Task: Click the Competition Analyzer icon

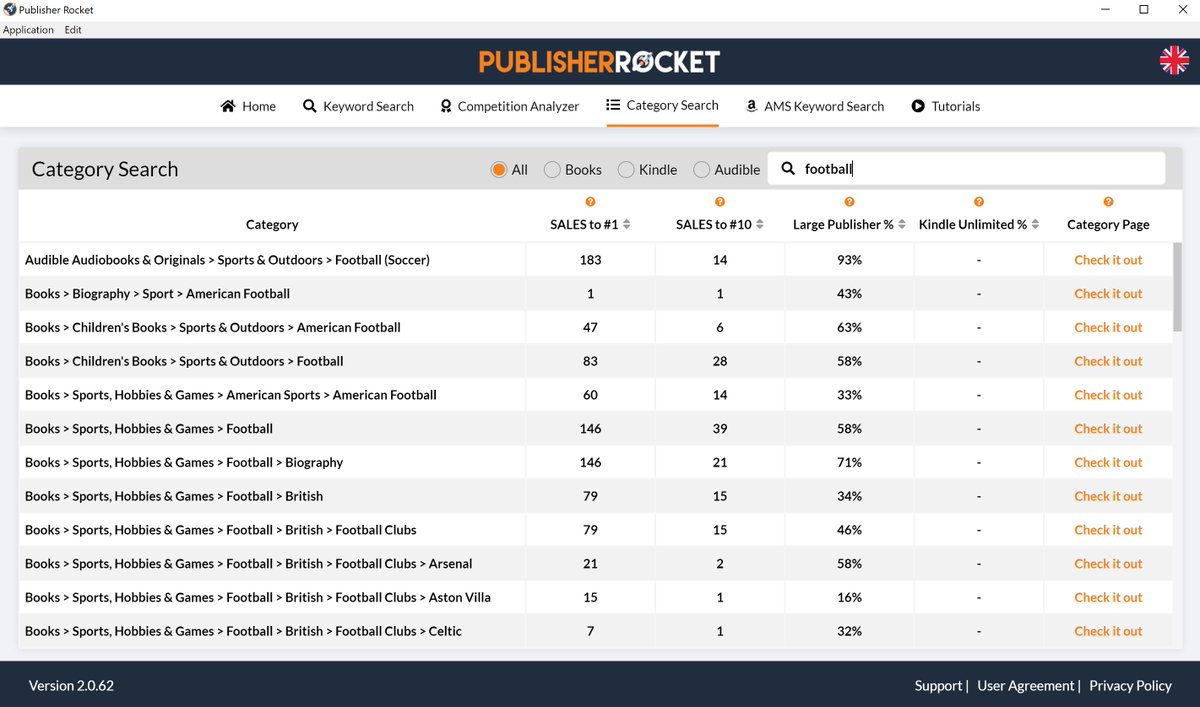Action: (446, 106)
